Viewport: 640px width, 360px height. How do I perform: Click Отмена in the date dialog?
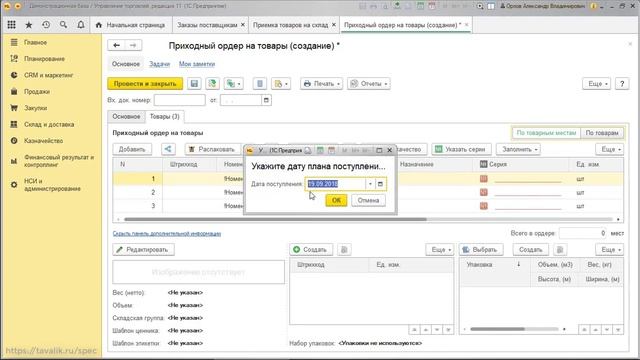coord(368,200)
